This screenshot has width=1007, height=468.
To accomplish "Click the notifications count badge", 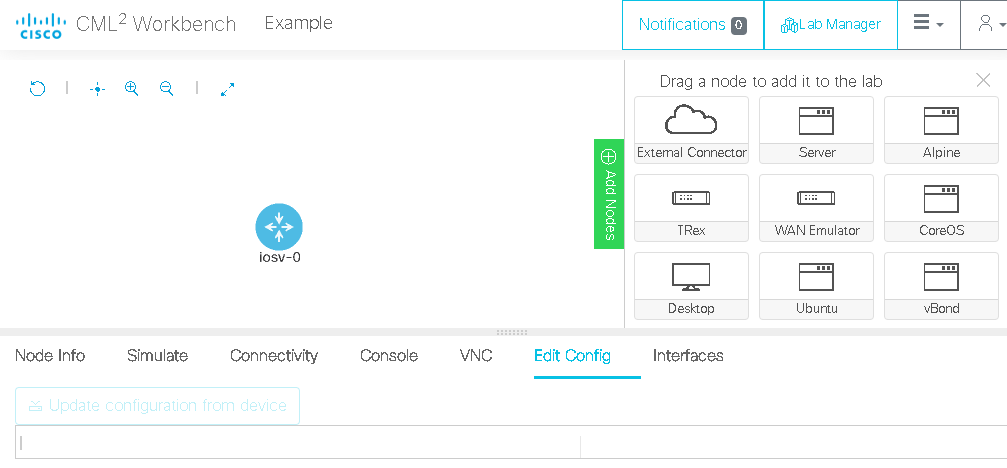I will click(x=739, y=25).
